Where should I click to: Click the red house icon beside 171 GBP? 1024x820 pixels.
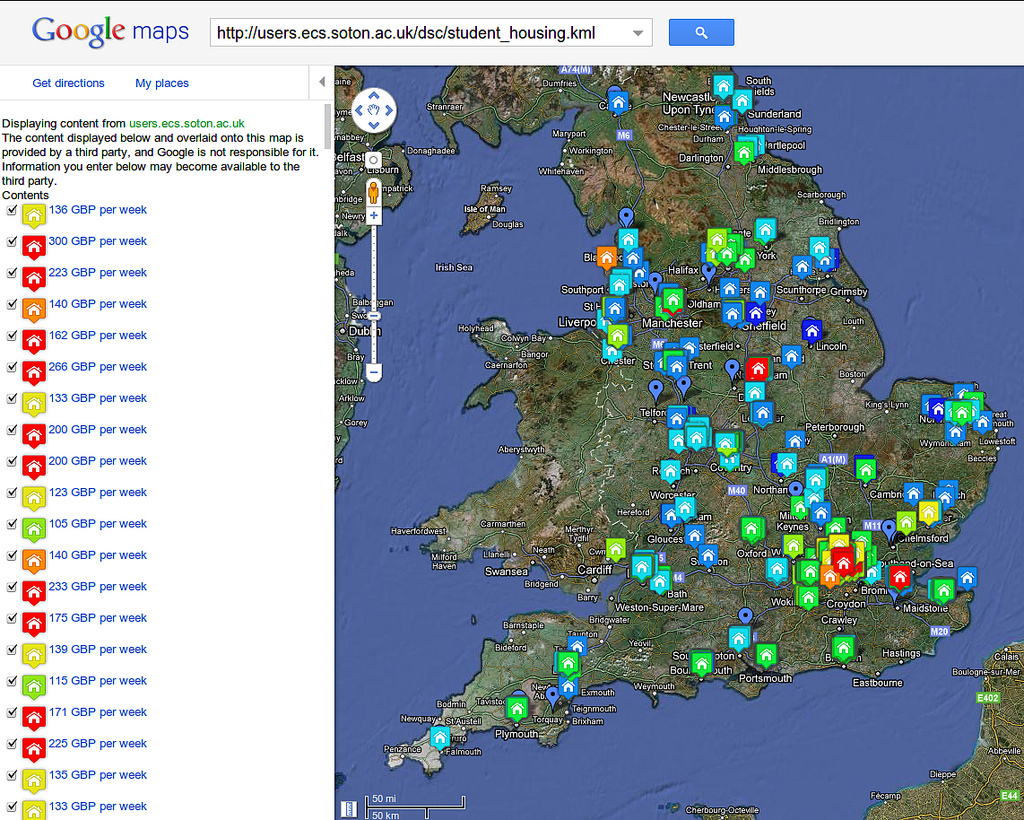pyautogui.click(x=34, y=717)
